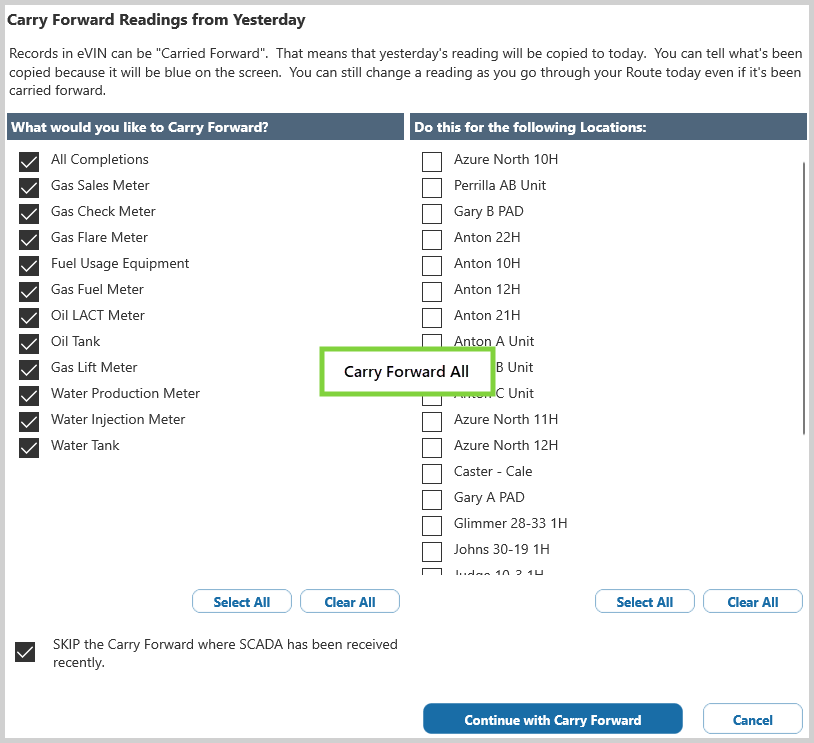Screen dimensions: 814x743
Task: Click the Locations list vertical scrollbar
Action: (x=803, y=298)
